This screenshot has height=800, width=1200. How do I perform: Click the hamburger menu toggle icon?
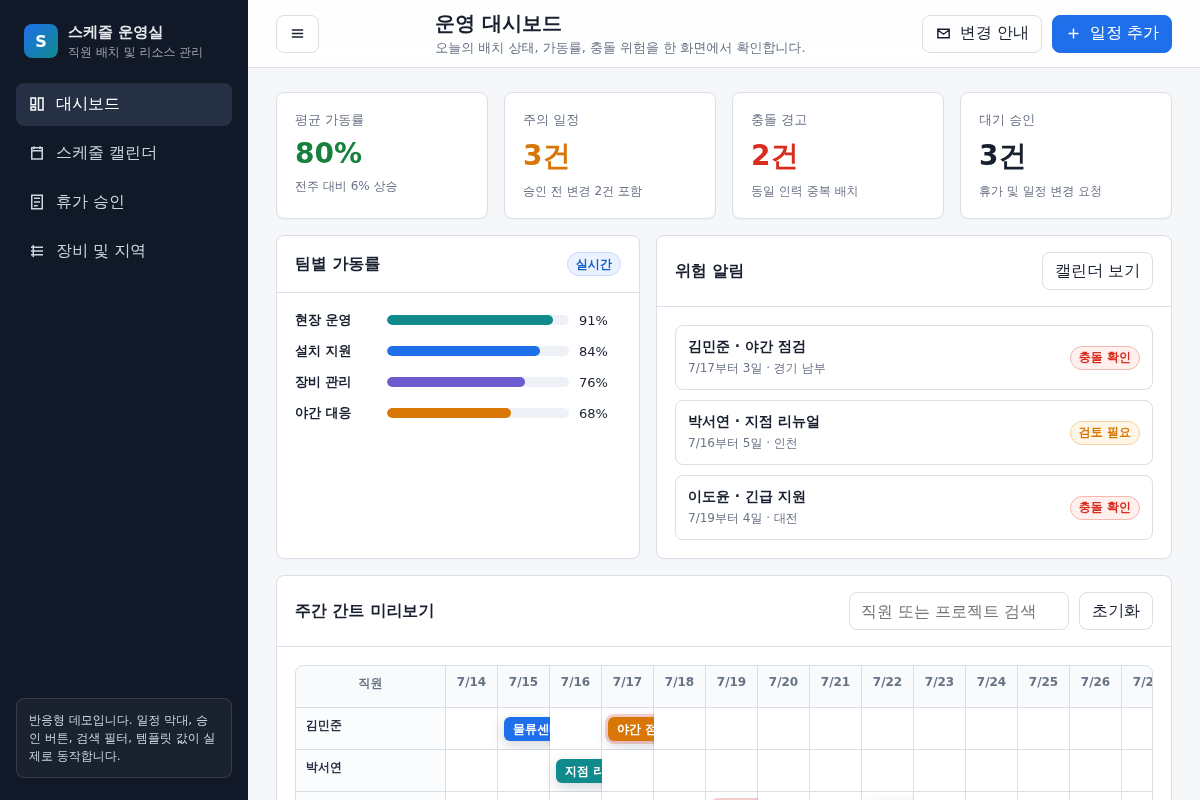(x=297, y=34)
